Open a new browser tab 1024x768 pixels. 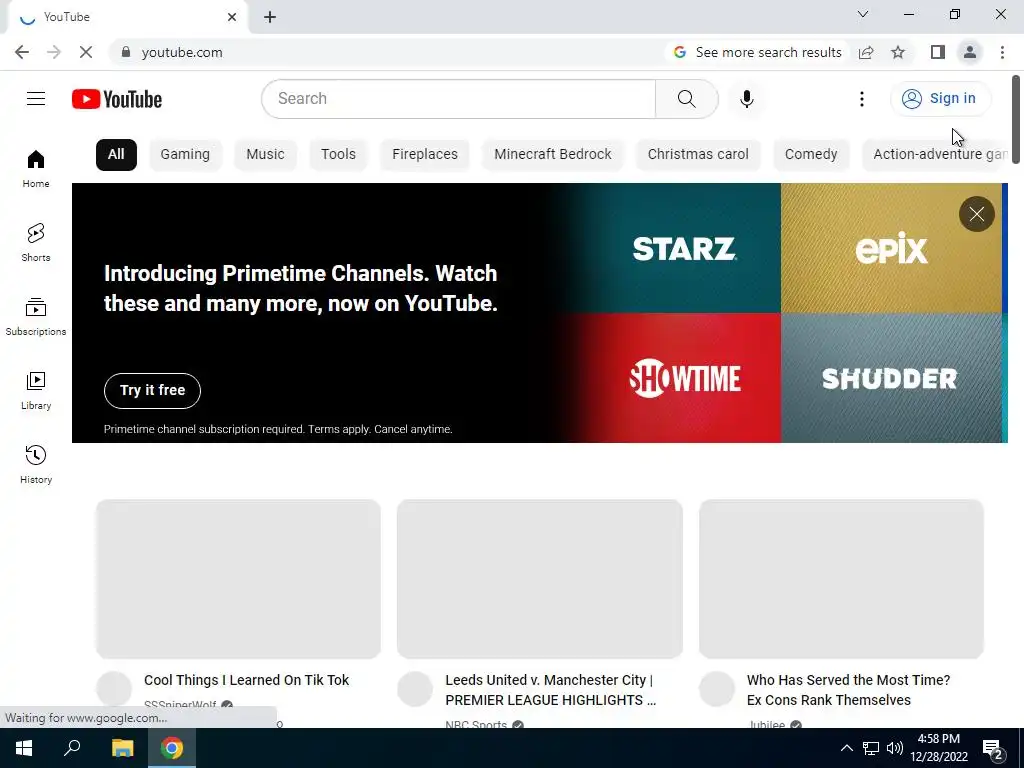(x=270, y=17)
